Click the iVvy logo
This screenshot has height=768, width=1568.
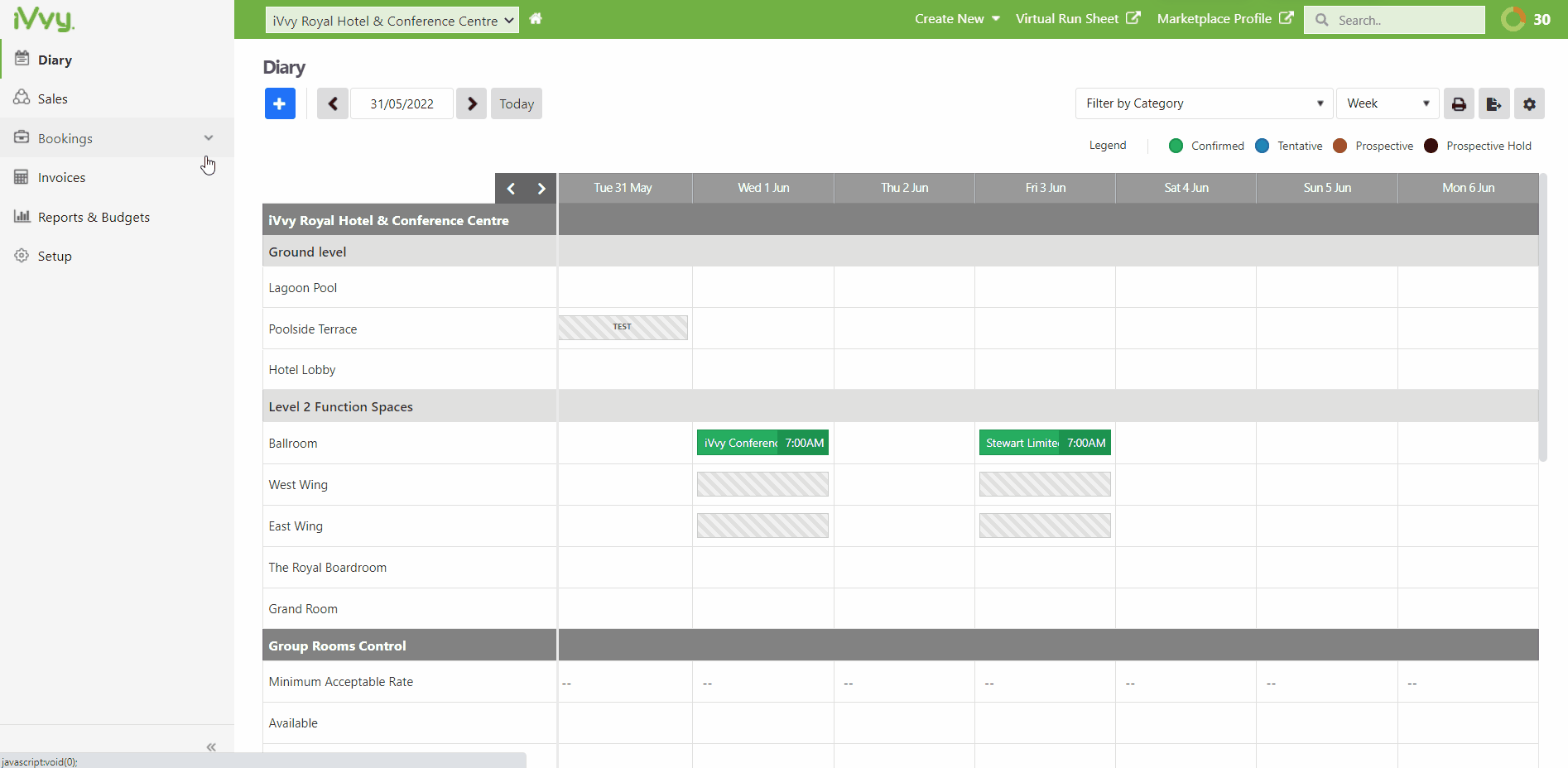(x=44, y=19)
